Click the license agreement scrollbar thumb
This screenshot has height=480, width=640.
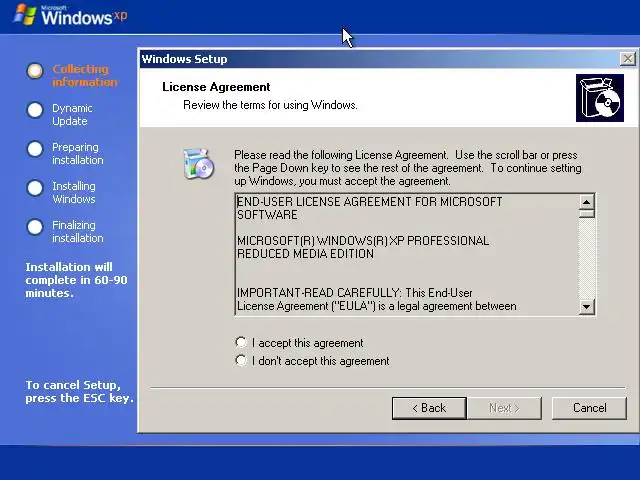pyautogui.click(x=587, y=213)
